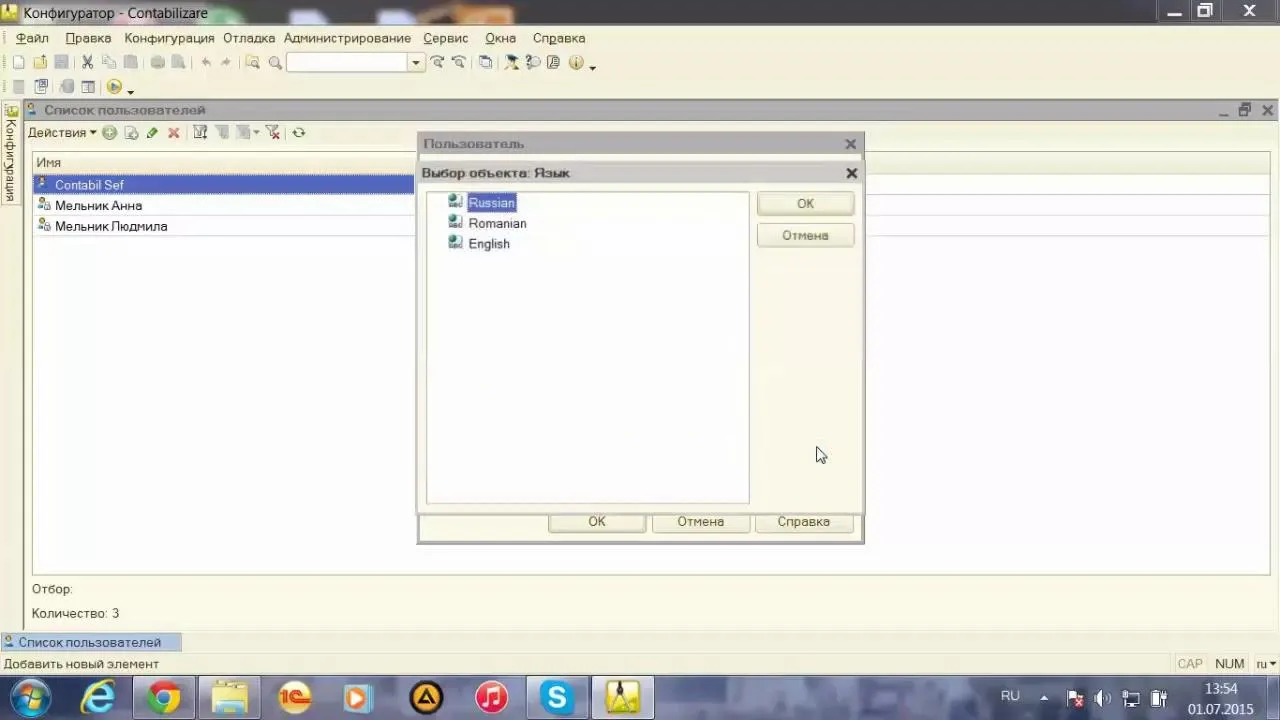Show hidden tray icons arrow
The width and height of the screenshot is (1280, 720).
pyautogui.click(x=1044, y=698)
